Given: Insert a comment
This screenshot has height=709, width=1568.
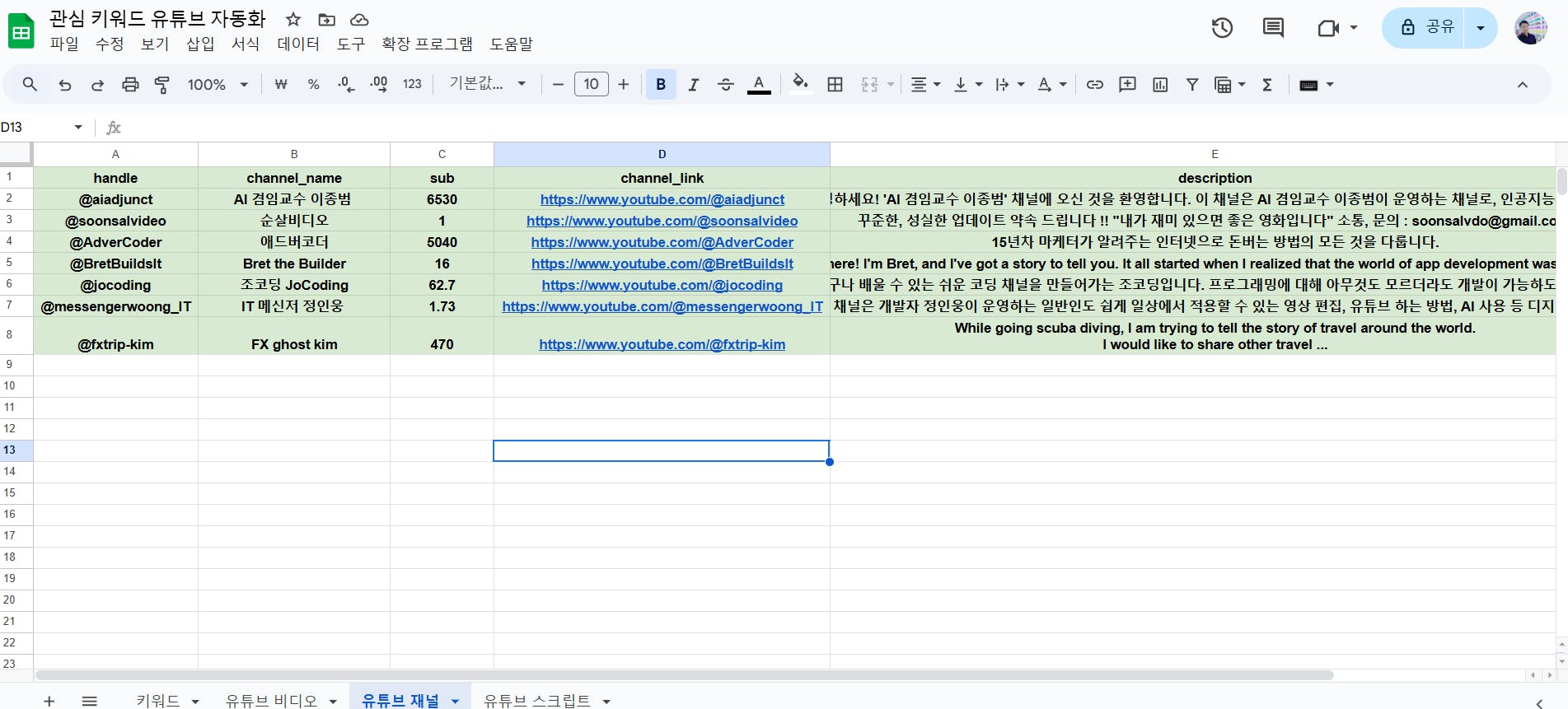Looking at the screenshot, I should pyautogui.click(x=1127, y=84).
